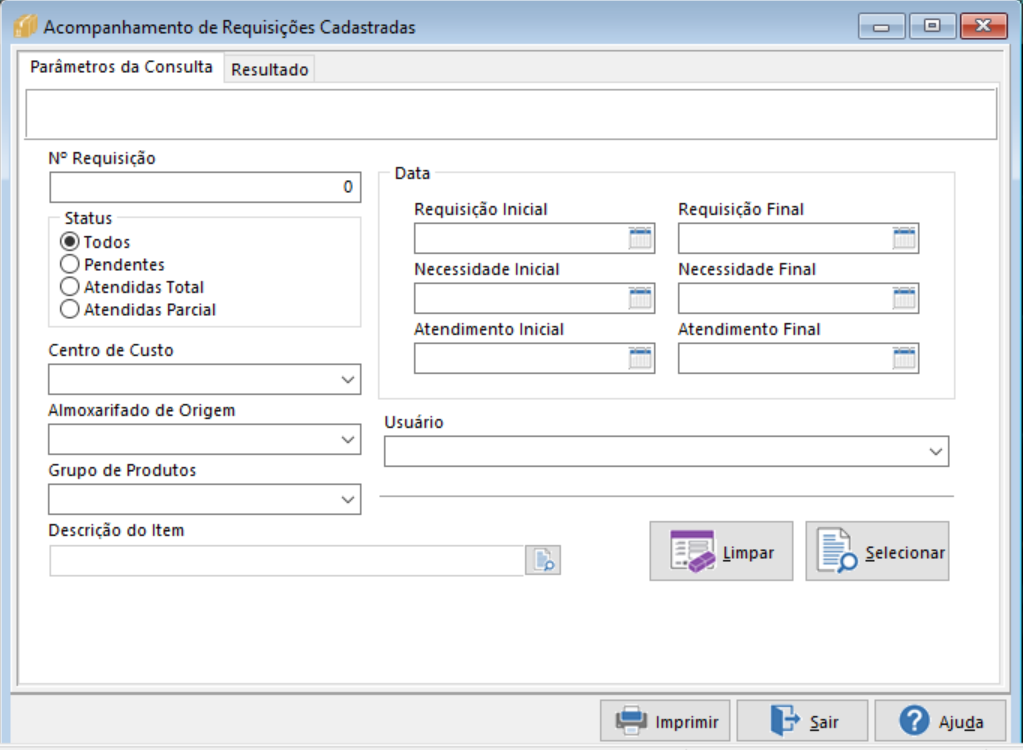Click the Sair button

point(802,721)
